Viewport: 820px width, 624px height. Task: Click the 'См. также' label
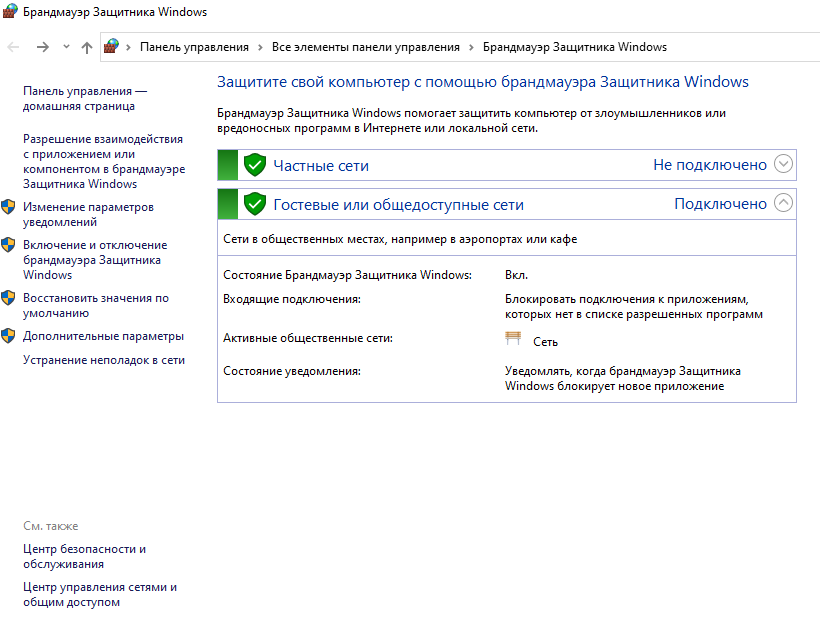(51, 526)
